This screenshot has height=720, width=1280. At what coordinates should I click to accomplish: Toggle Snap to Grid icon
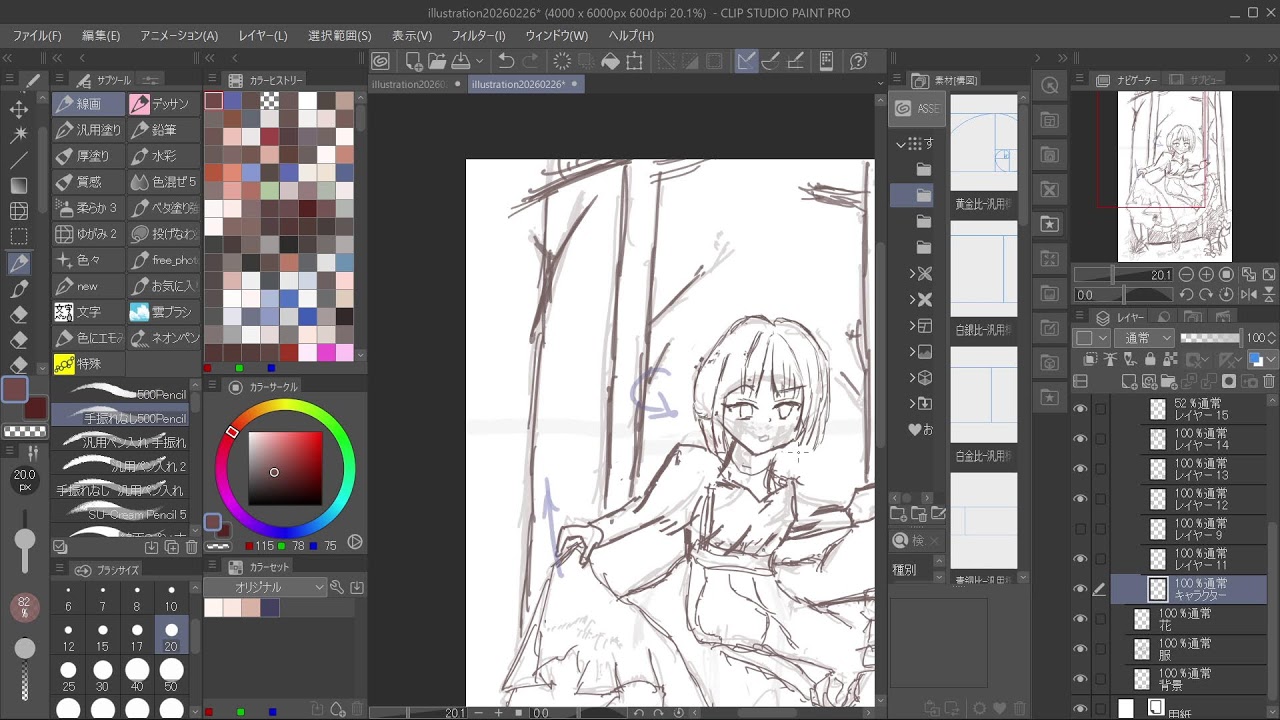(796, 61)
